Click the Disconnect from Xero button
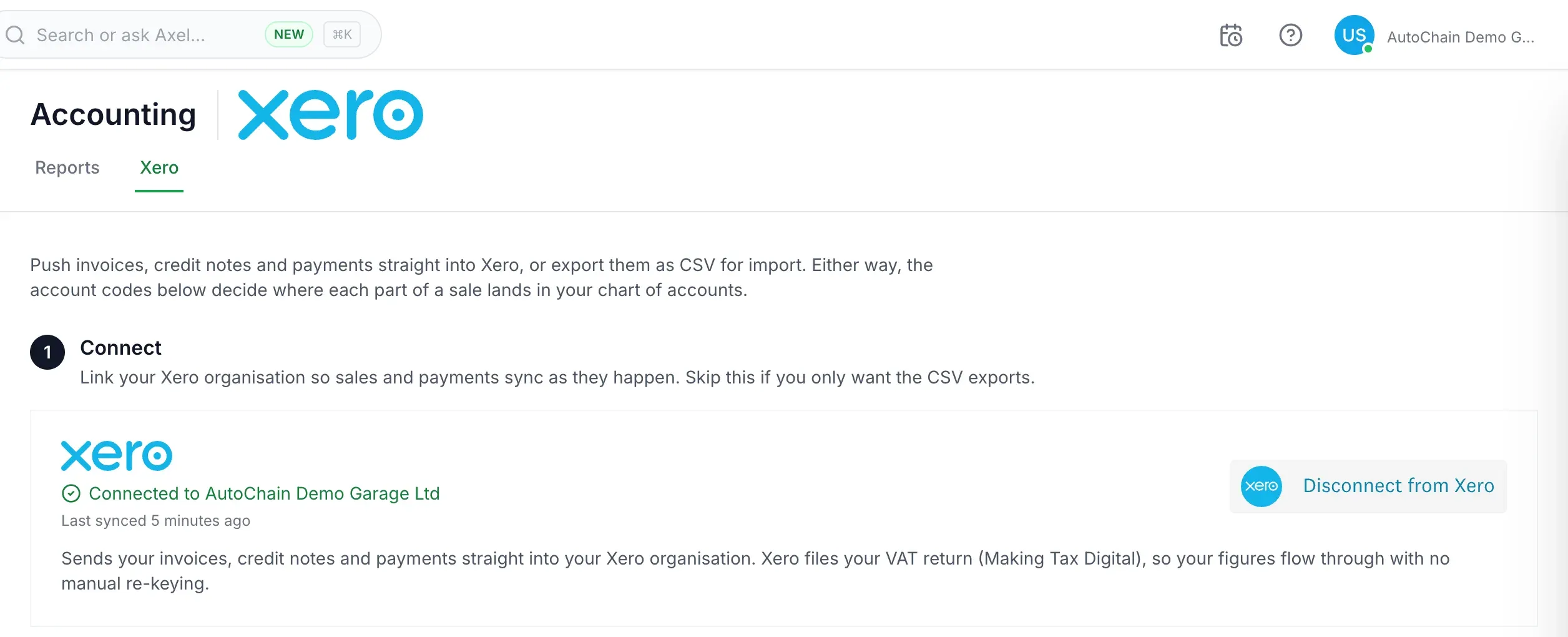This screenshot has width=1568, height=637. (1368, 486)
